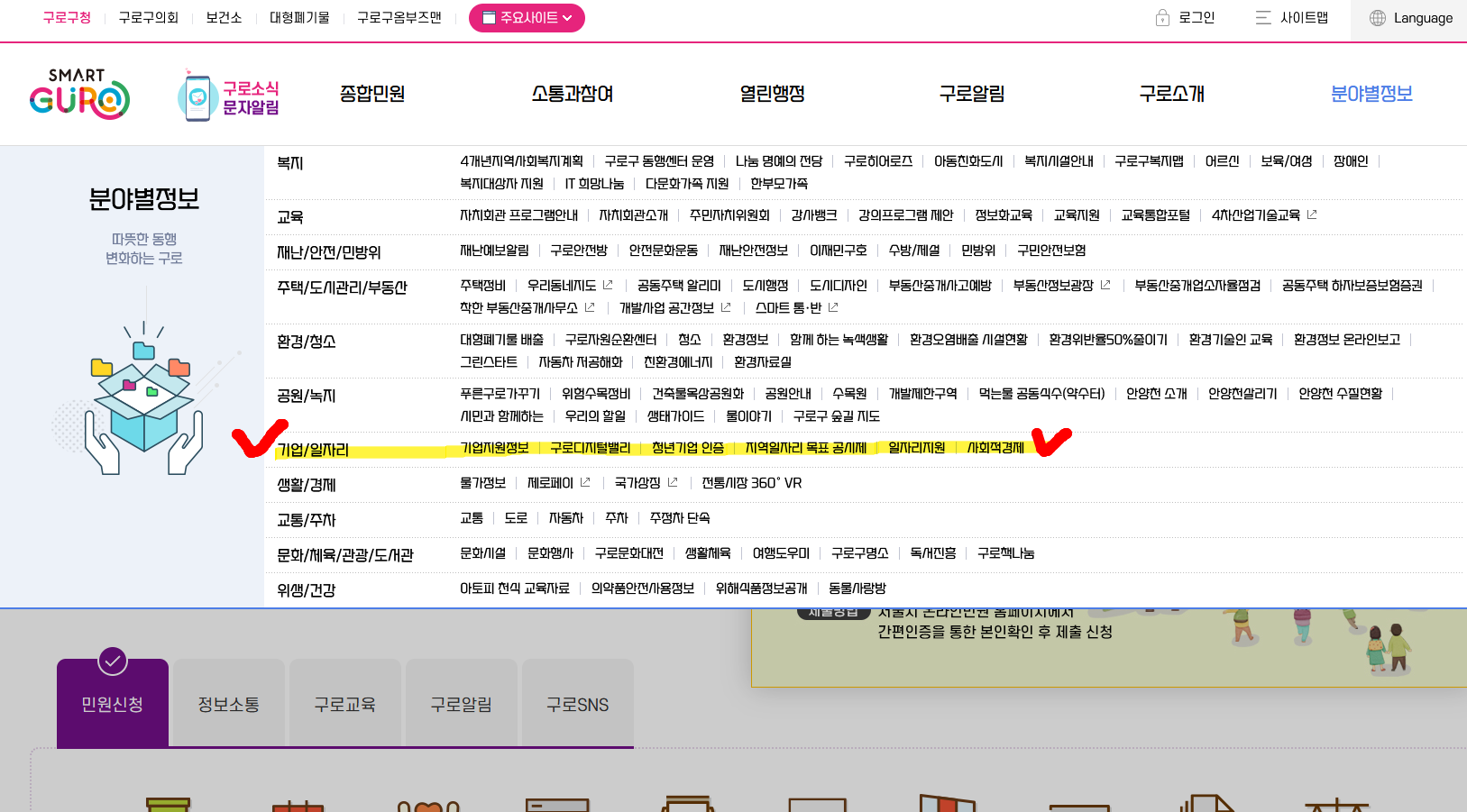Open the 다문화가족 지원 link

coord(687,184)
